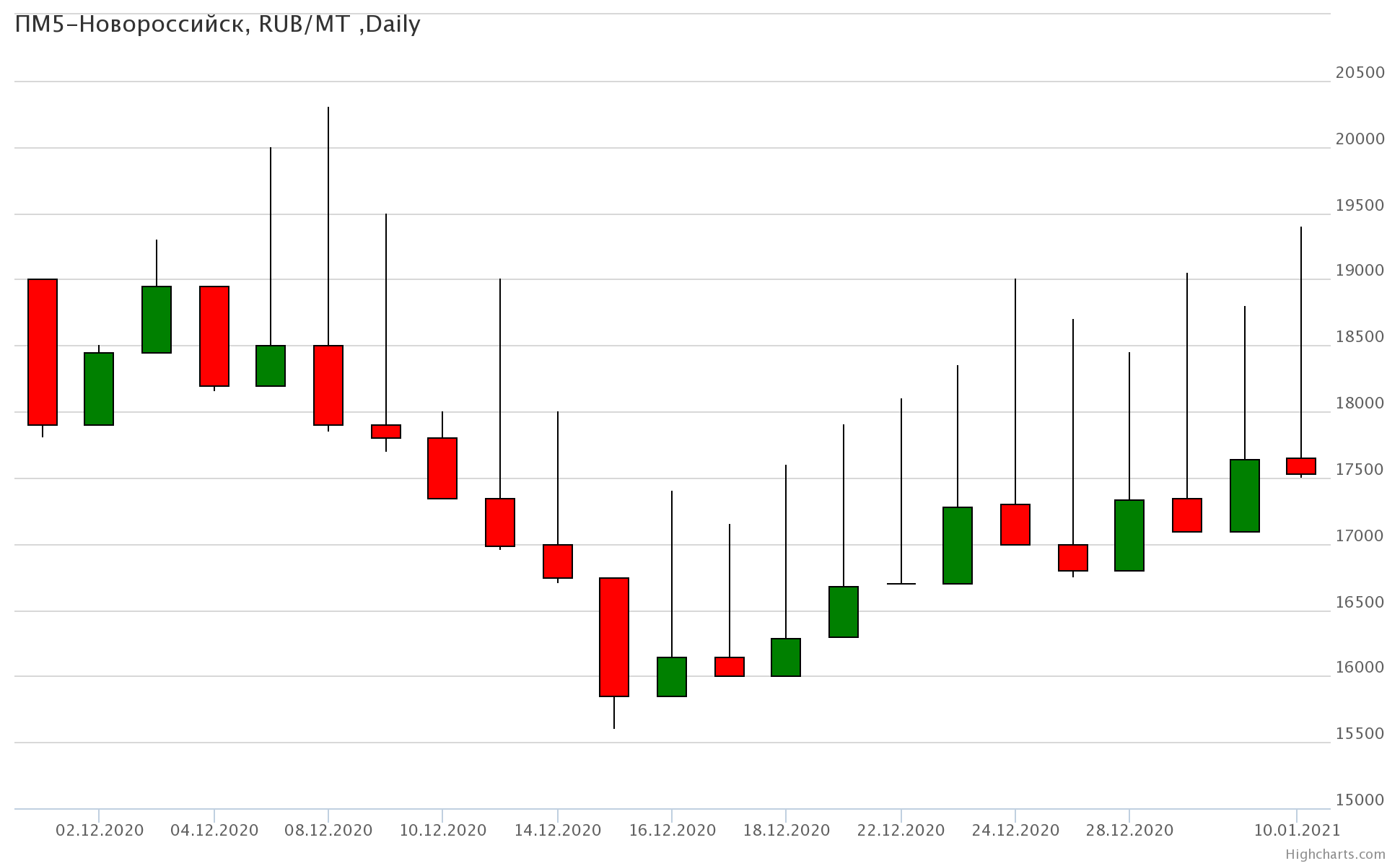This screenshot has width=1400, height=866.
Task: Click the 10.01.2021 x-axis date label
Action: [x=1296, y=831]
